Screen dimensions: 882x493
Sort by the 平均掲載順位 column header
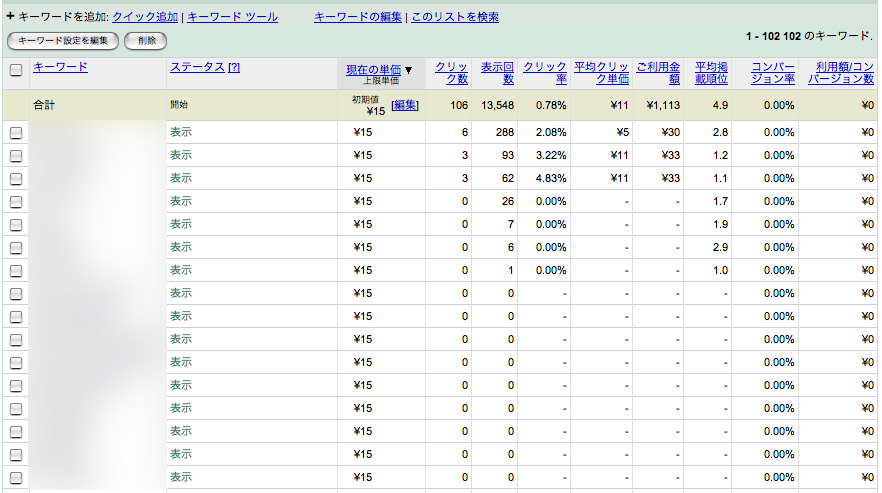point(711,72)
